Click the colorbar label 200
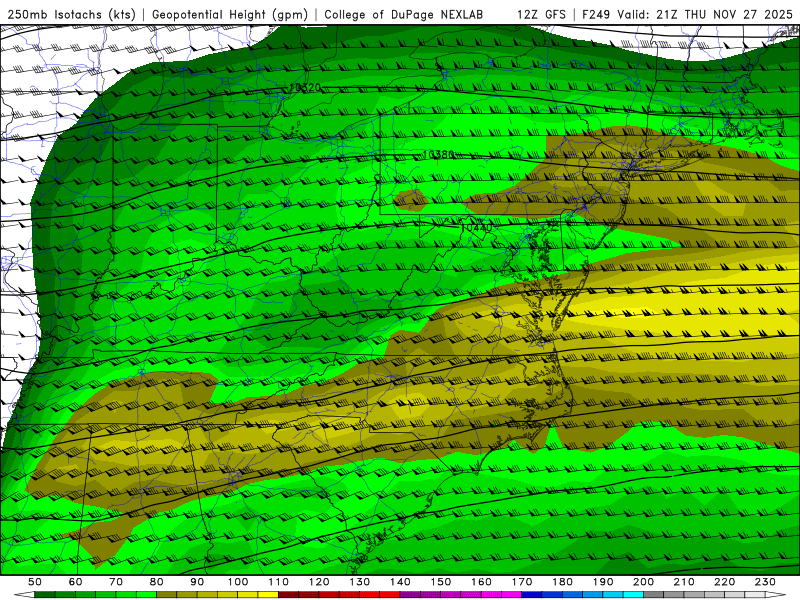The image size is (800, 600). pyautogui.click(x=643, y=582)
